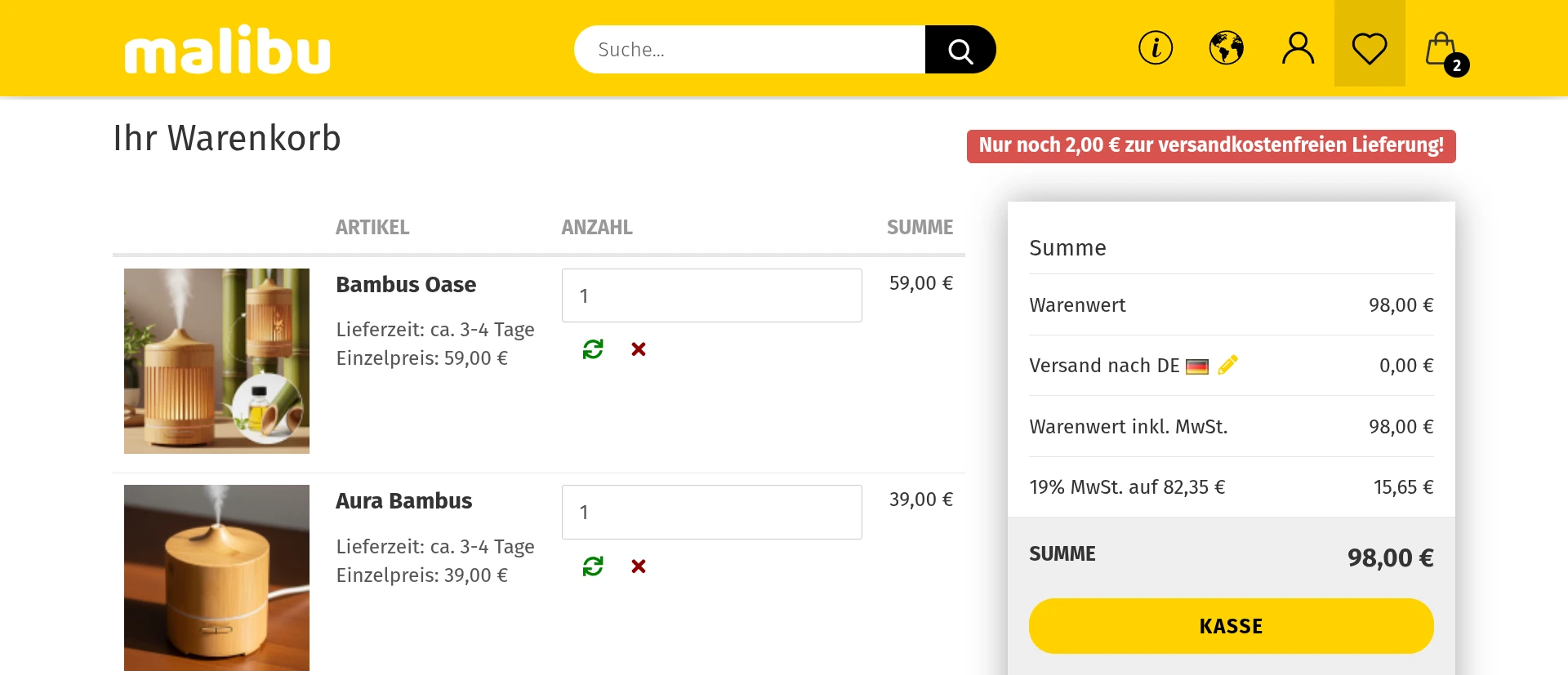Edit shipping country with pencil icon

(x=1227, y=365)
